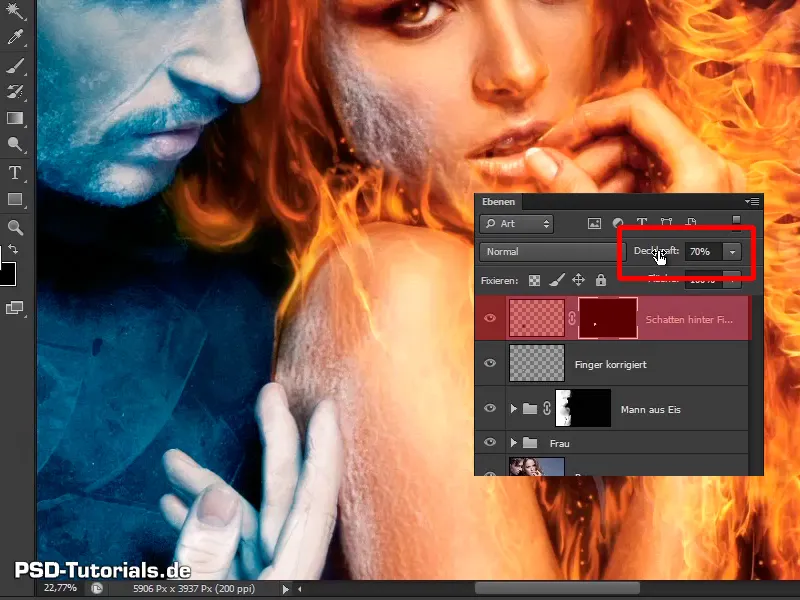Viewport: 800px width, 600px height.
Task: Open status bar document info arrow
Action: (x=285, y=589)
